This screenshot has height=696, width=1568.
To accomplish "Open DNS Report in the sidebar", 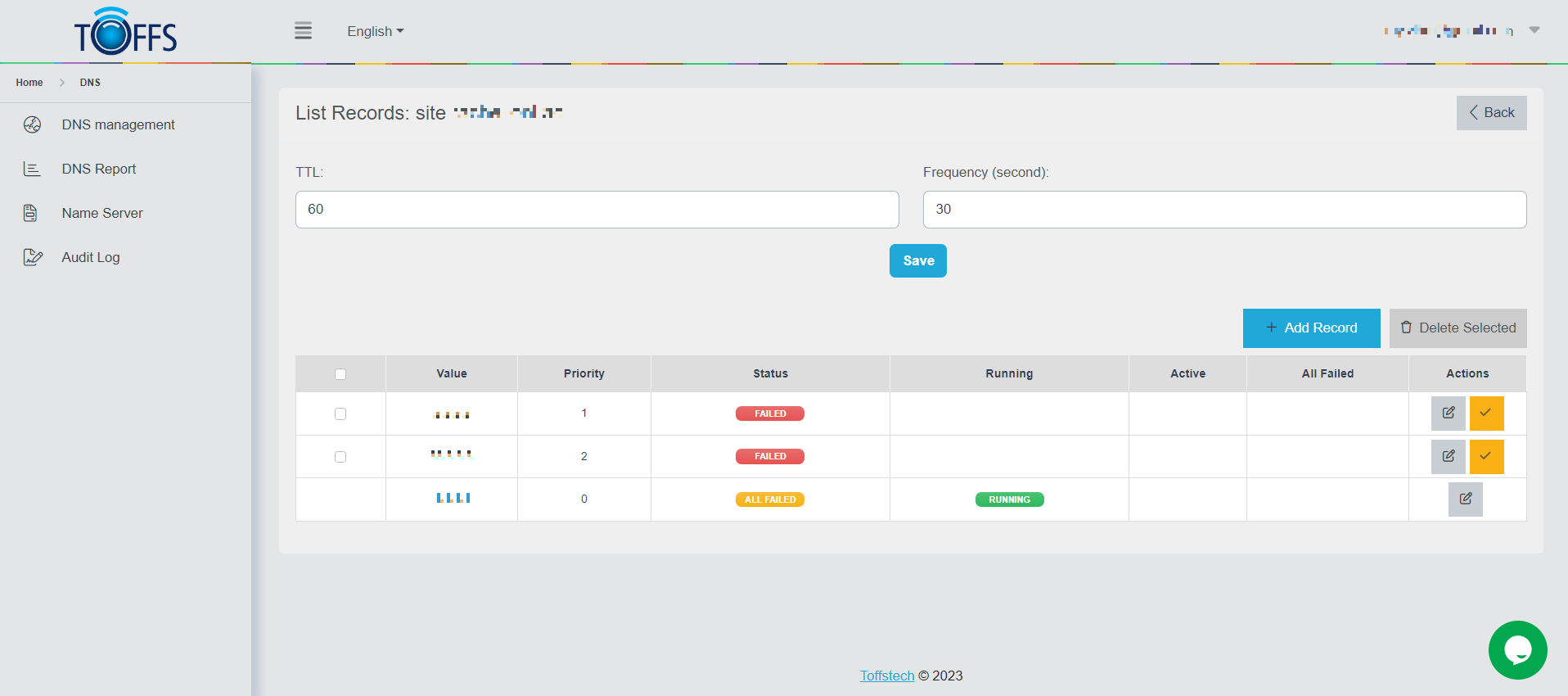I will [x=99, y=169].
